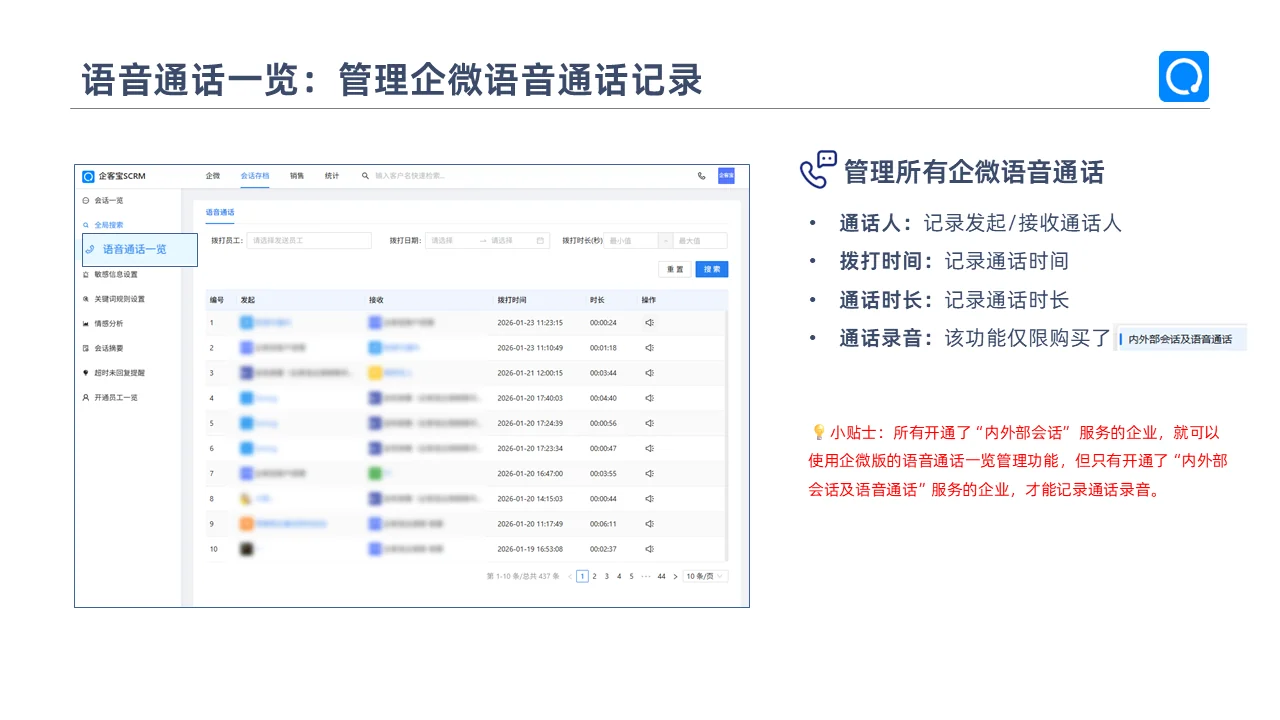Click the previous page arrow
This screenshot has height=720, width=1280.
[570, 576]
